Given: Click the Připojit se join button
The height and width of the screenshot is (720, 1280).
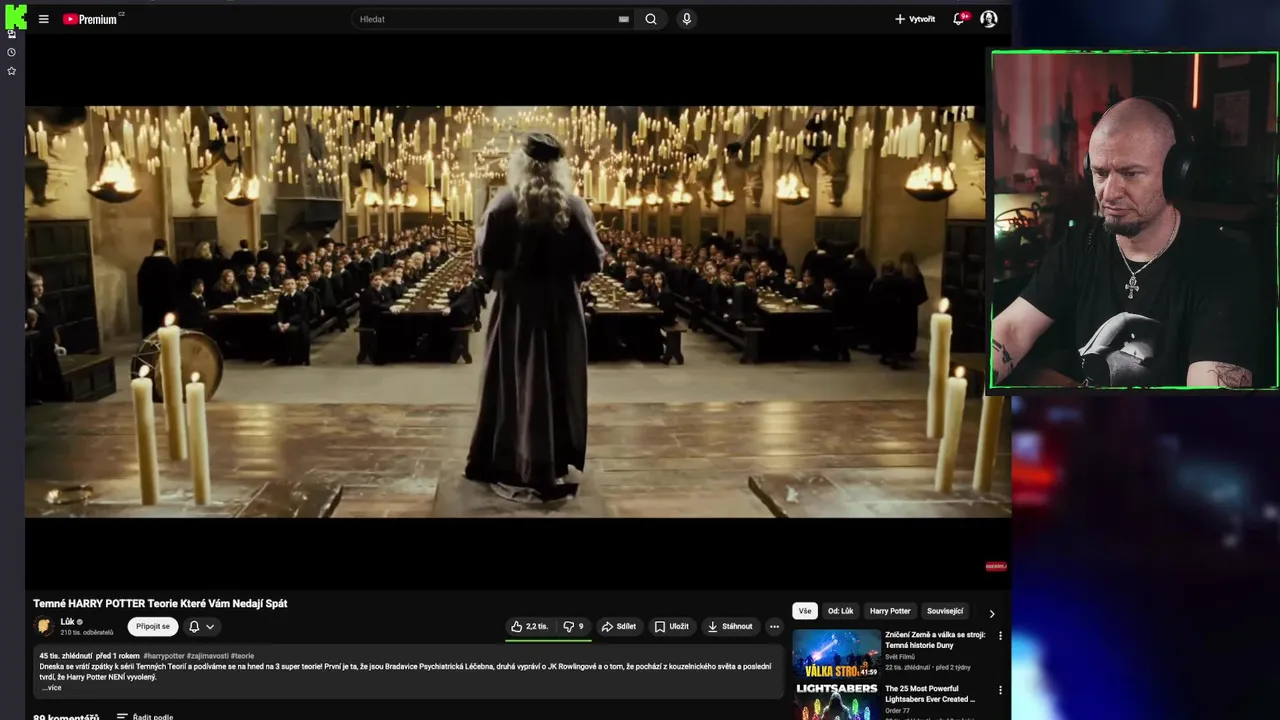Looking at the screenshot, I should pos(153,626).
